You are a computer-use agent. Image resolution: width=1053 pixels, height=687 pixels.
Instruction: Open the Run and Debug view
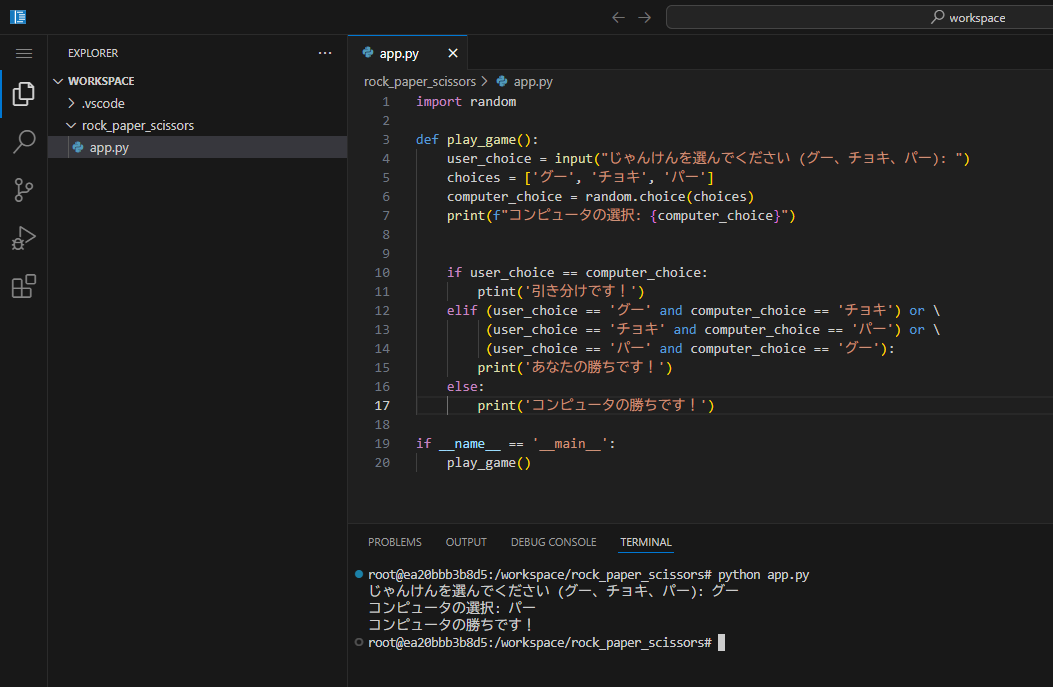(x=23, y=238)
